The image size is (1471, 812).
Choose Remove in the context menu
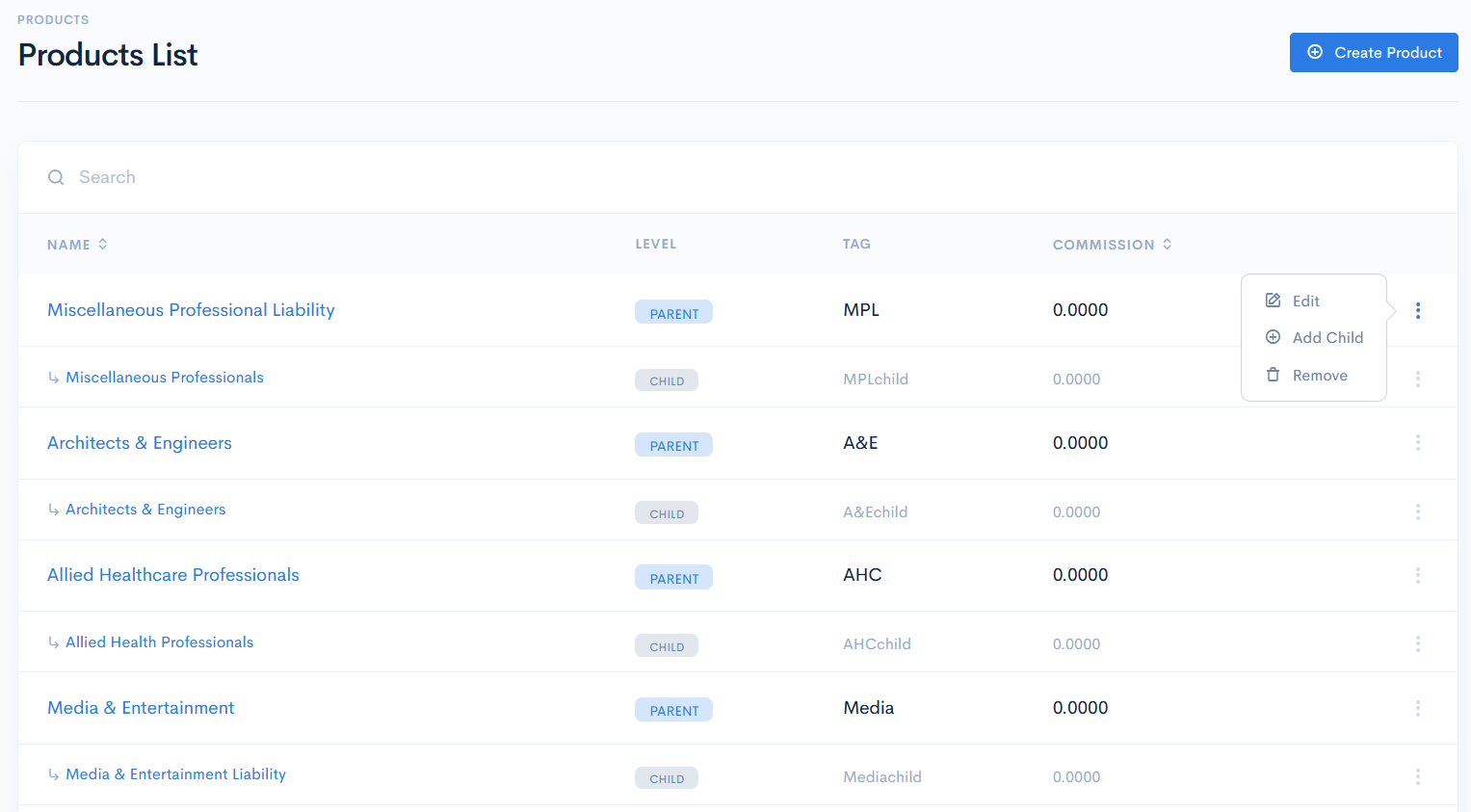(x=1319, y=375)
